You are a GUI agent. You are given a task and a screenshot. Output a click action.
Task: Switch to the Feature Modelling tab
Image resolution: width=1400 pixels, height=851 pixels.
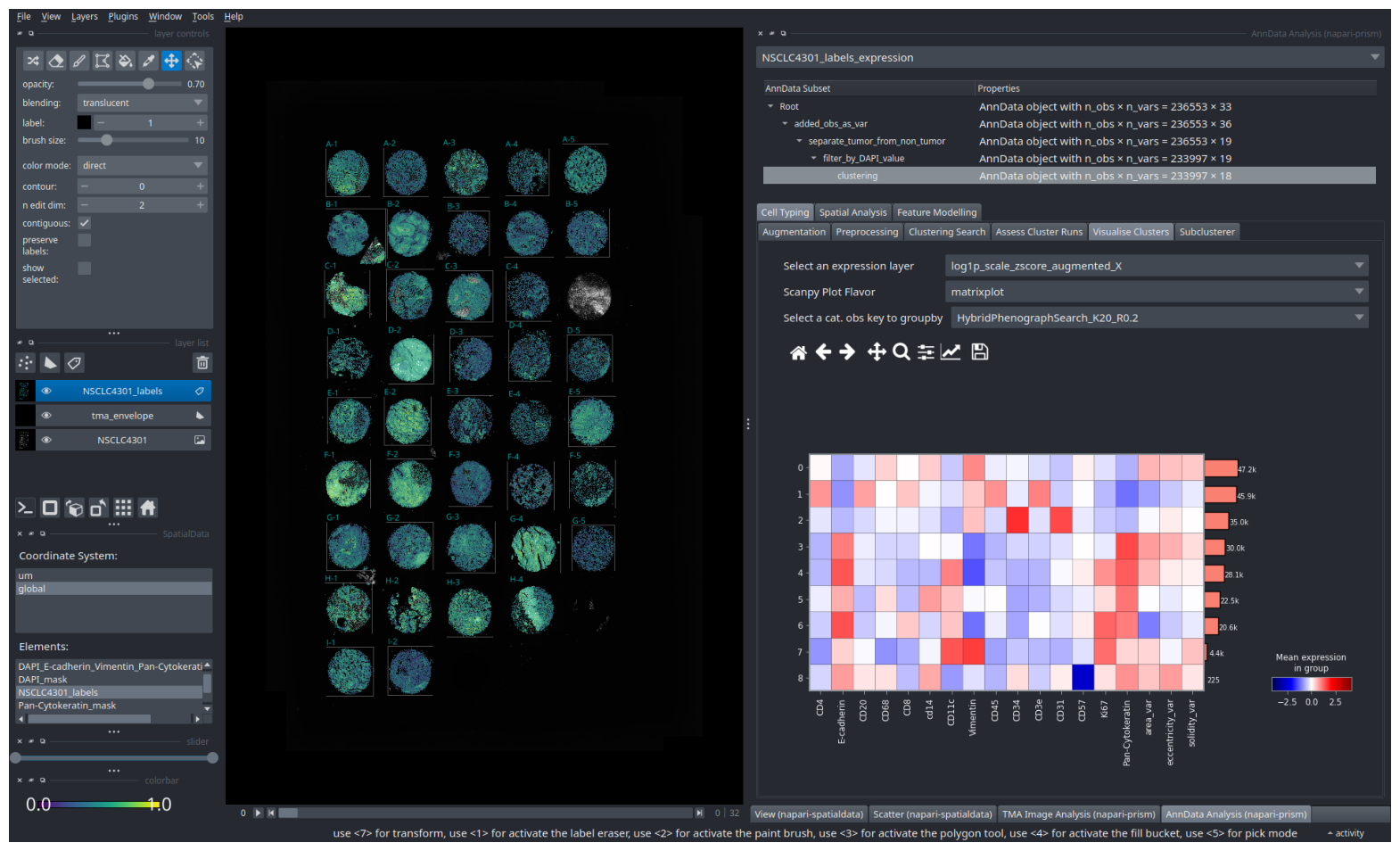936,212
